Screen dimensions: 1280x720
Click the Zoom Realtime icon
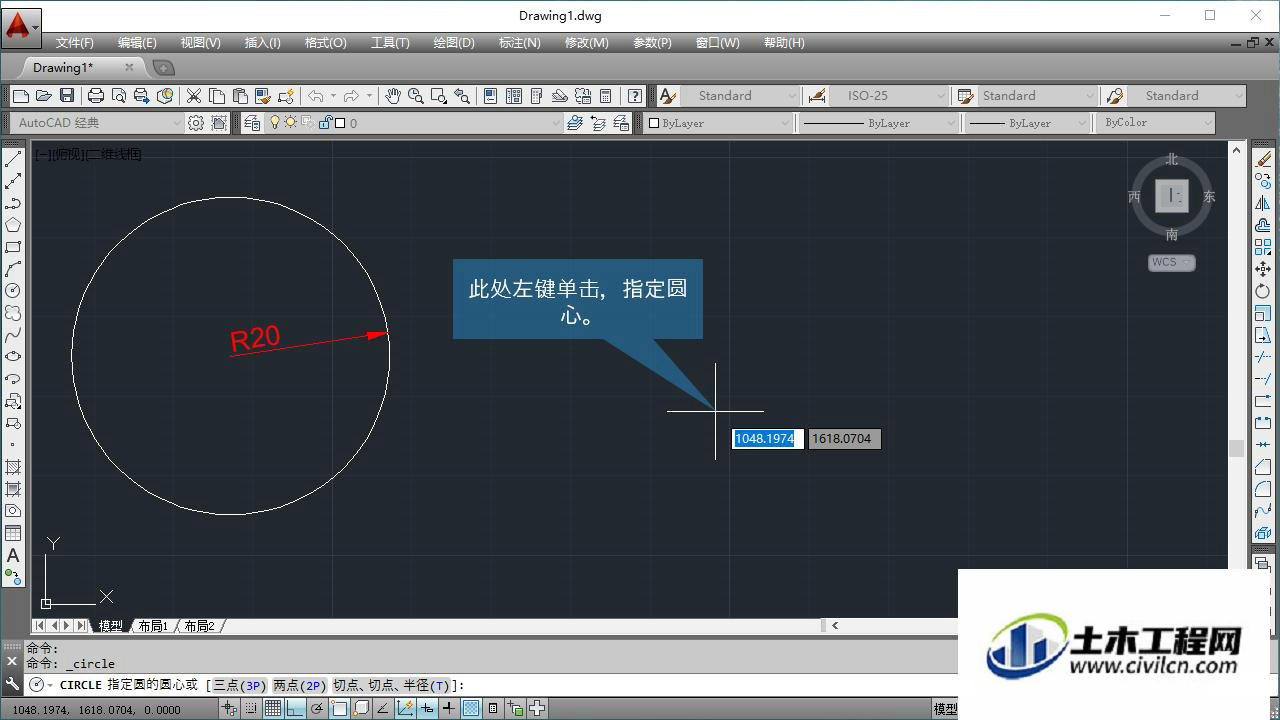coord(415,96)
